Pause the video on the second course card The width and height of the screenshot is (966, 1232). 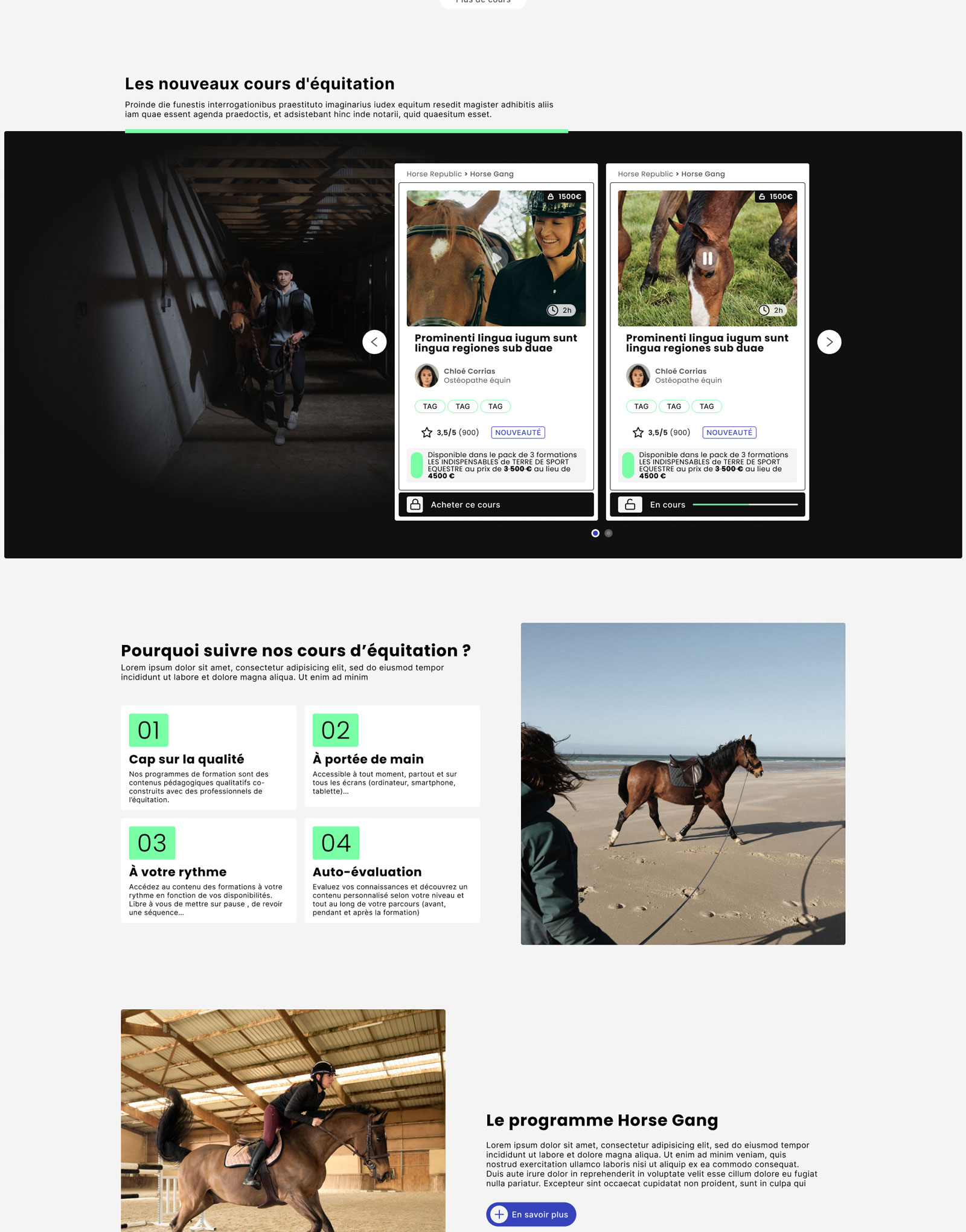[x=707, y=258]
